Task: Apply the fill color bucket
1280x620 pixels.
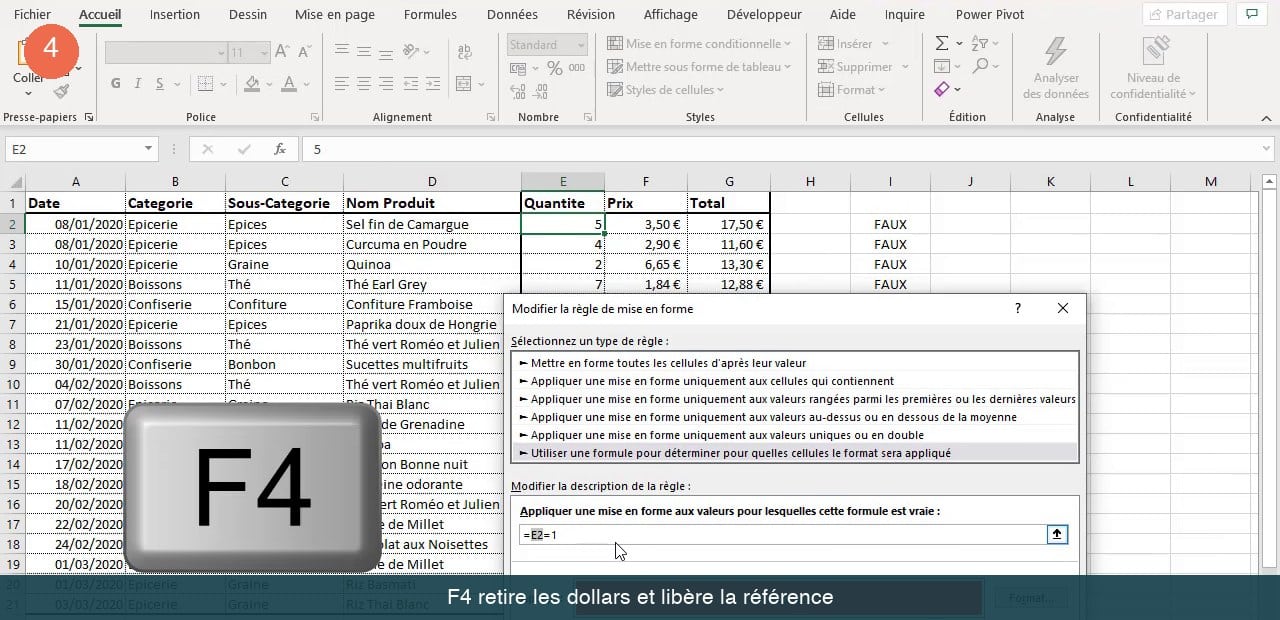Action: click(252, 84)
